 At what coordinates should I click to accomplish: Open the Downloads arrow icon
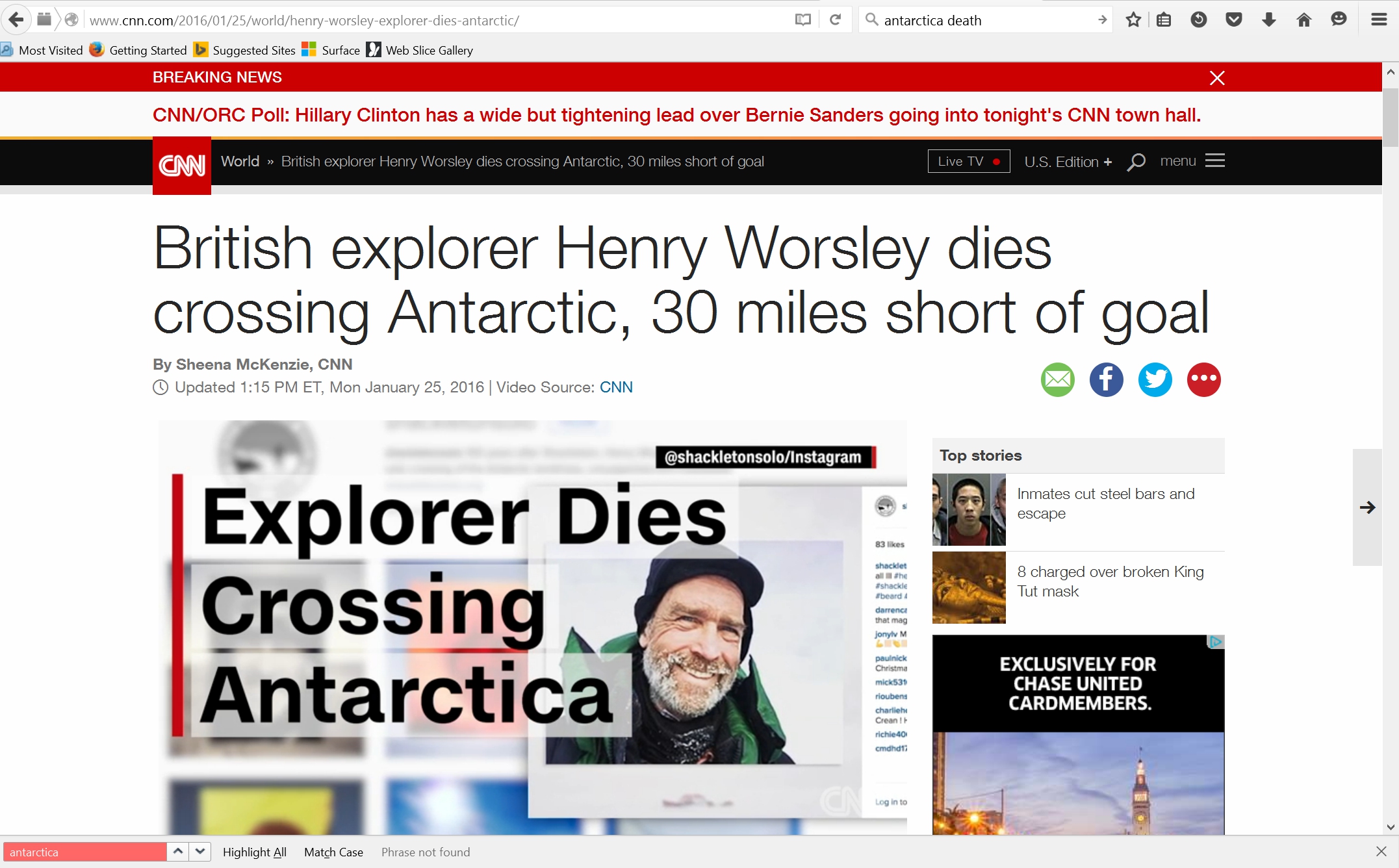point(1269,20)
